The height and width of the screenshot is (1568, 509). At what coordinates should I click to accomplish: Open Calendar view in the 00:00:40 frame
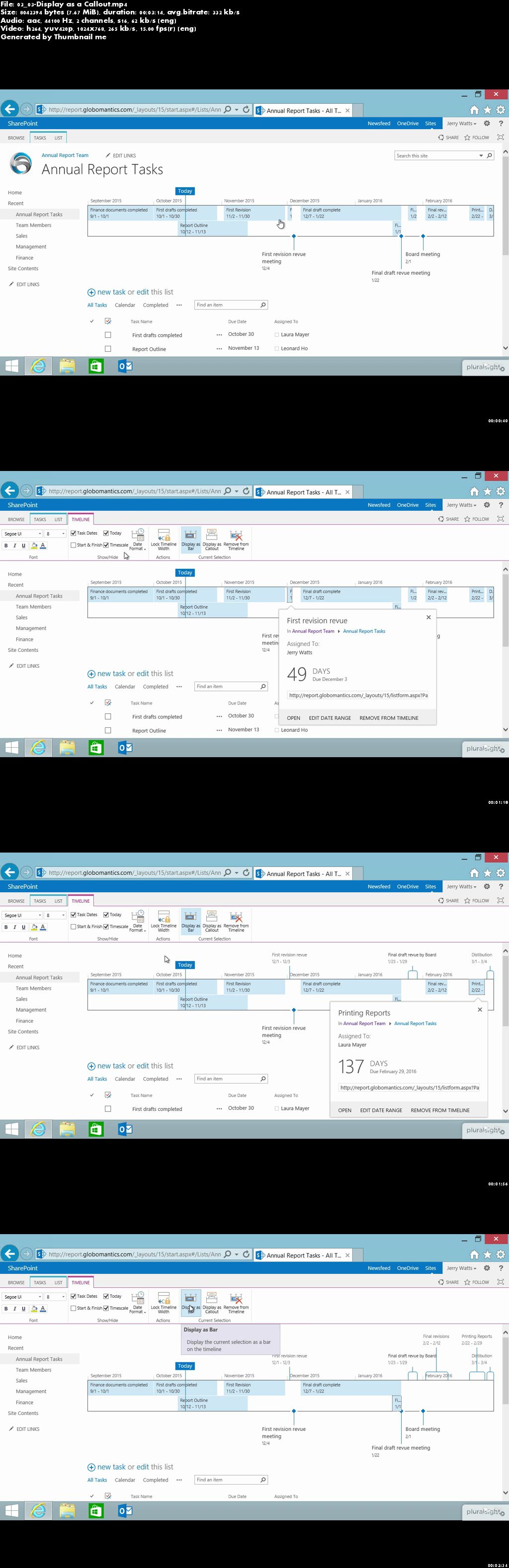[125, 305]
